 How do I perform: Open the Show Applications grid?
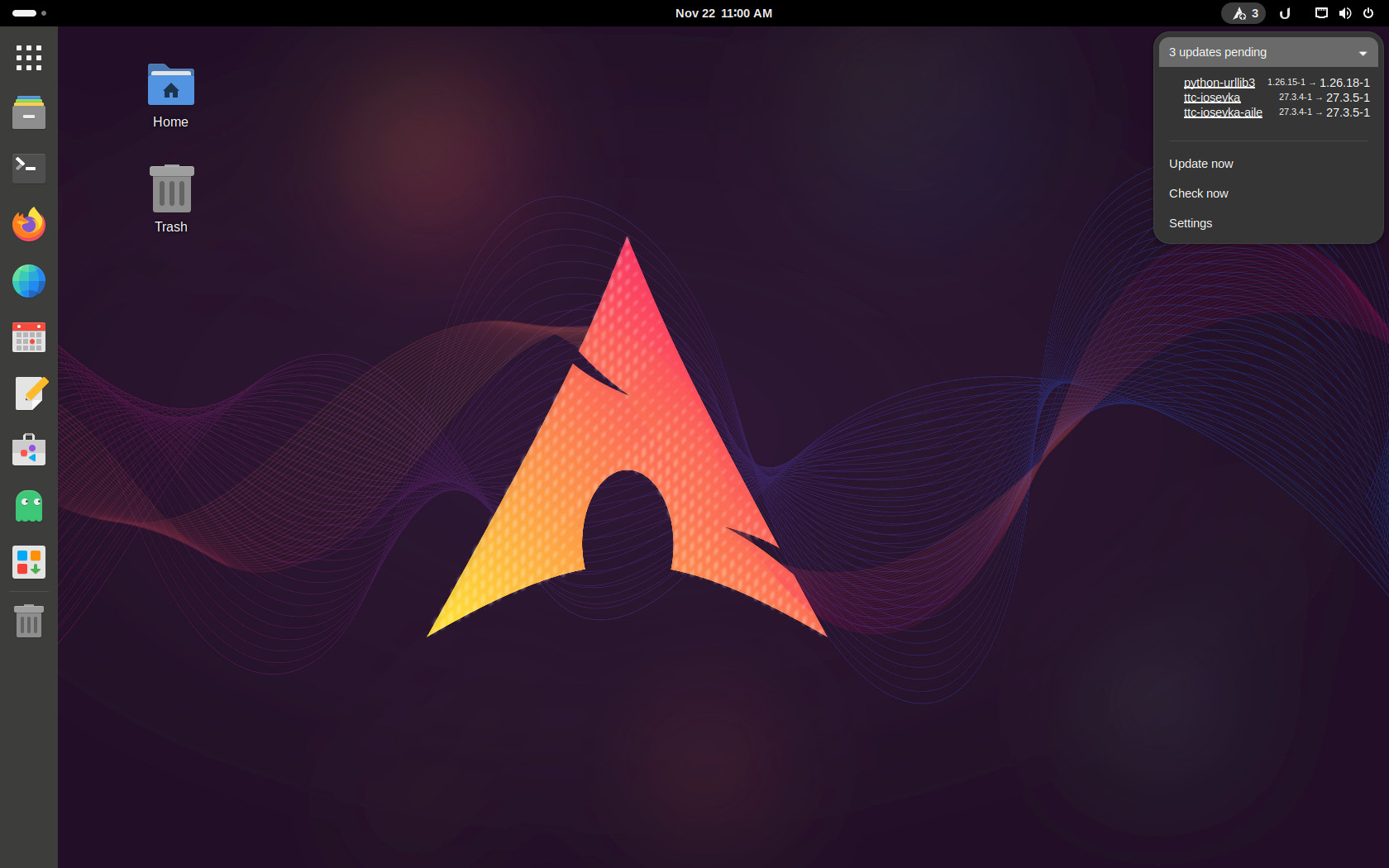click(x=29, y=58)
